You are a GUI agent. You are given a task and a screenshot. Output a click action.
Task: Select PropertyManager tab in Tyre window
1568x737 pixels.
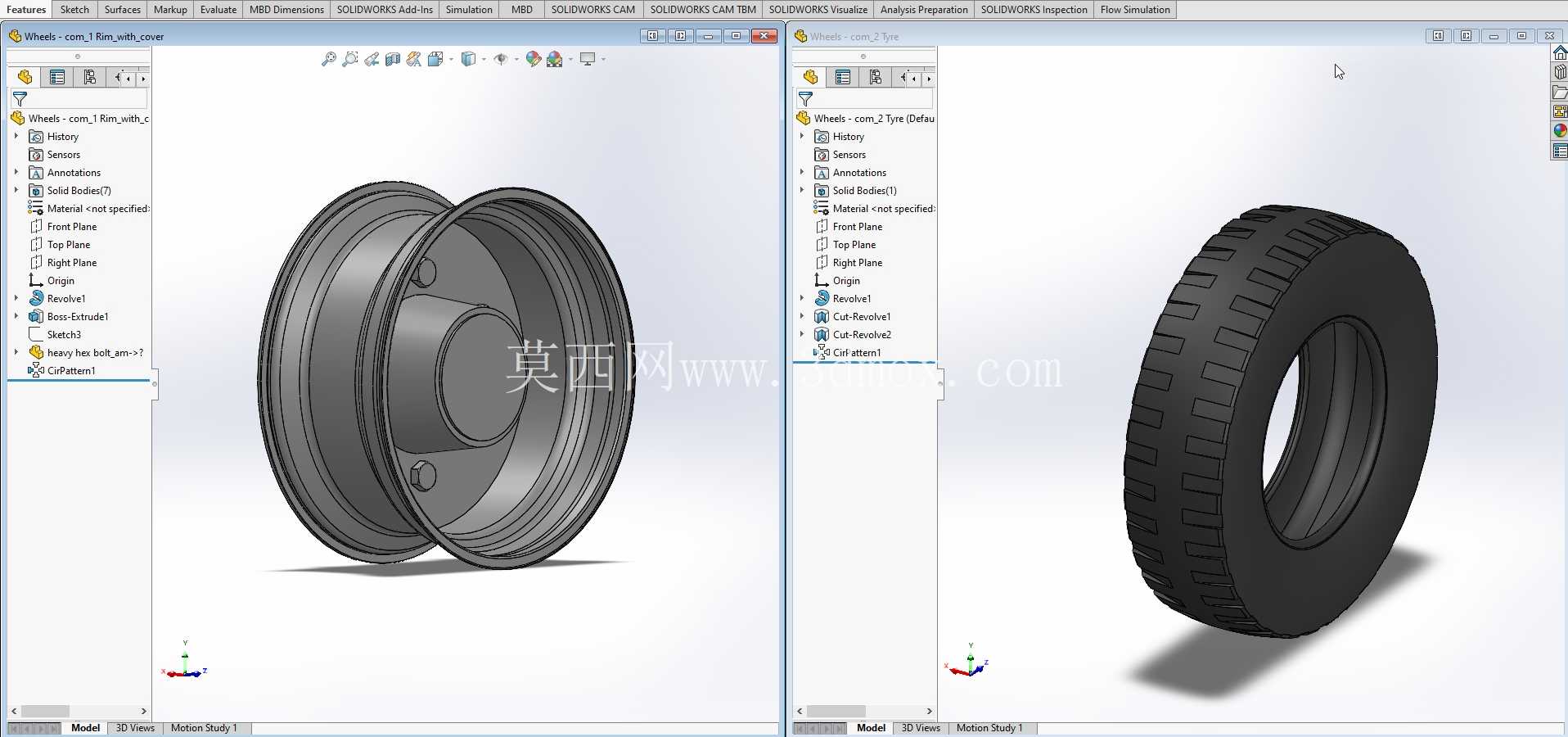(843, 77)
